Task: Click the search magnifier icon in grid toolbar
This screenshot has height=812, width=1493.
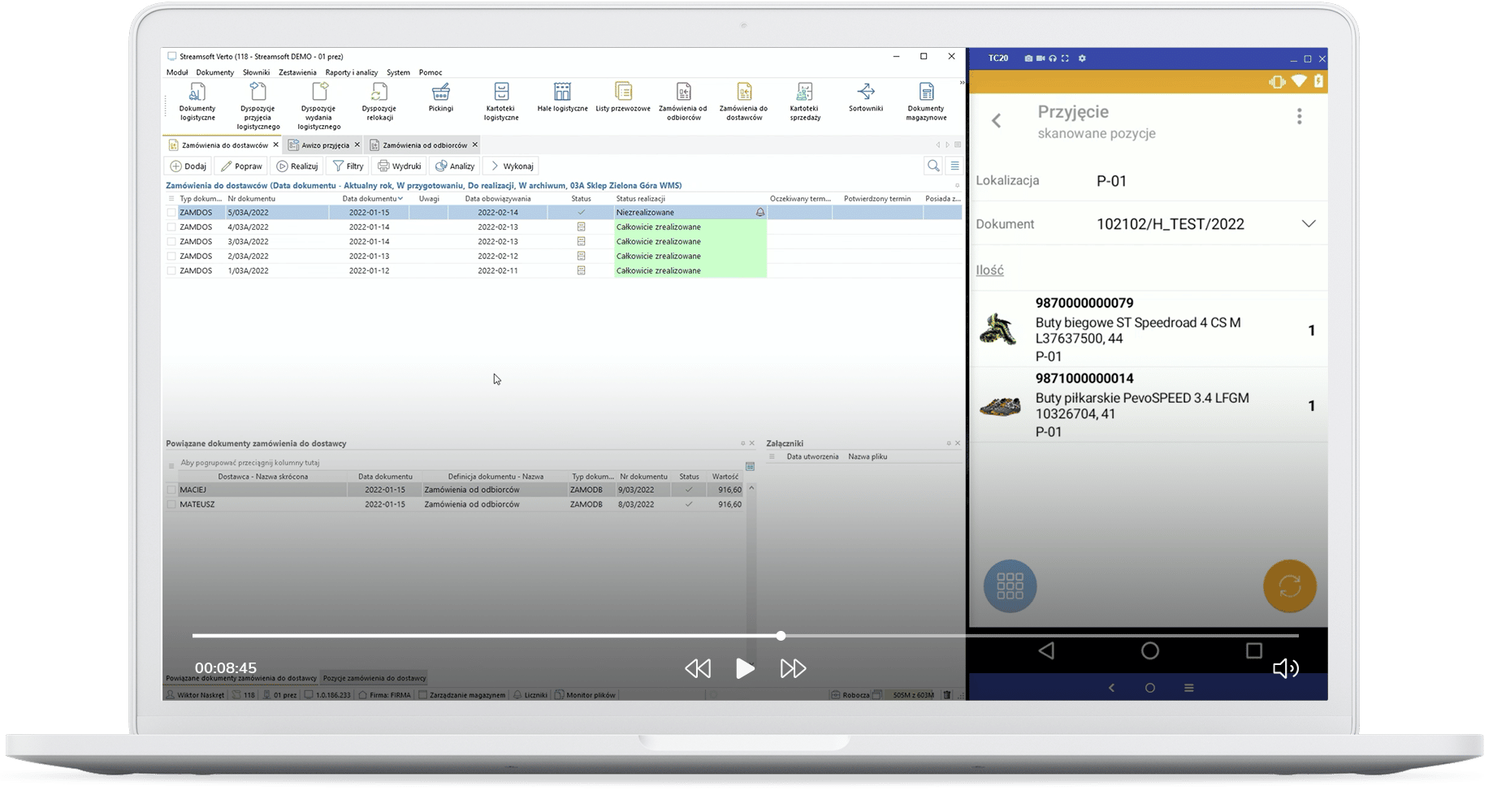Action: pyautogui.click(x=933, y=166)
